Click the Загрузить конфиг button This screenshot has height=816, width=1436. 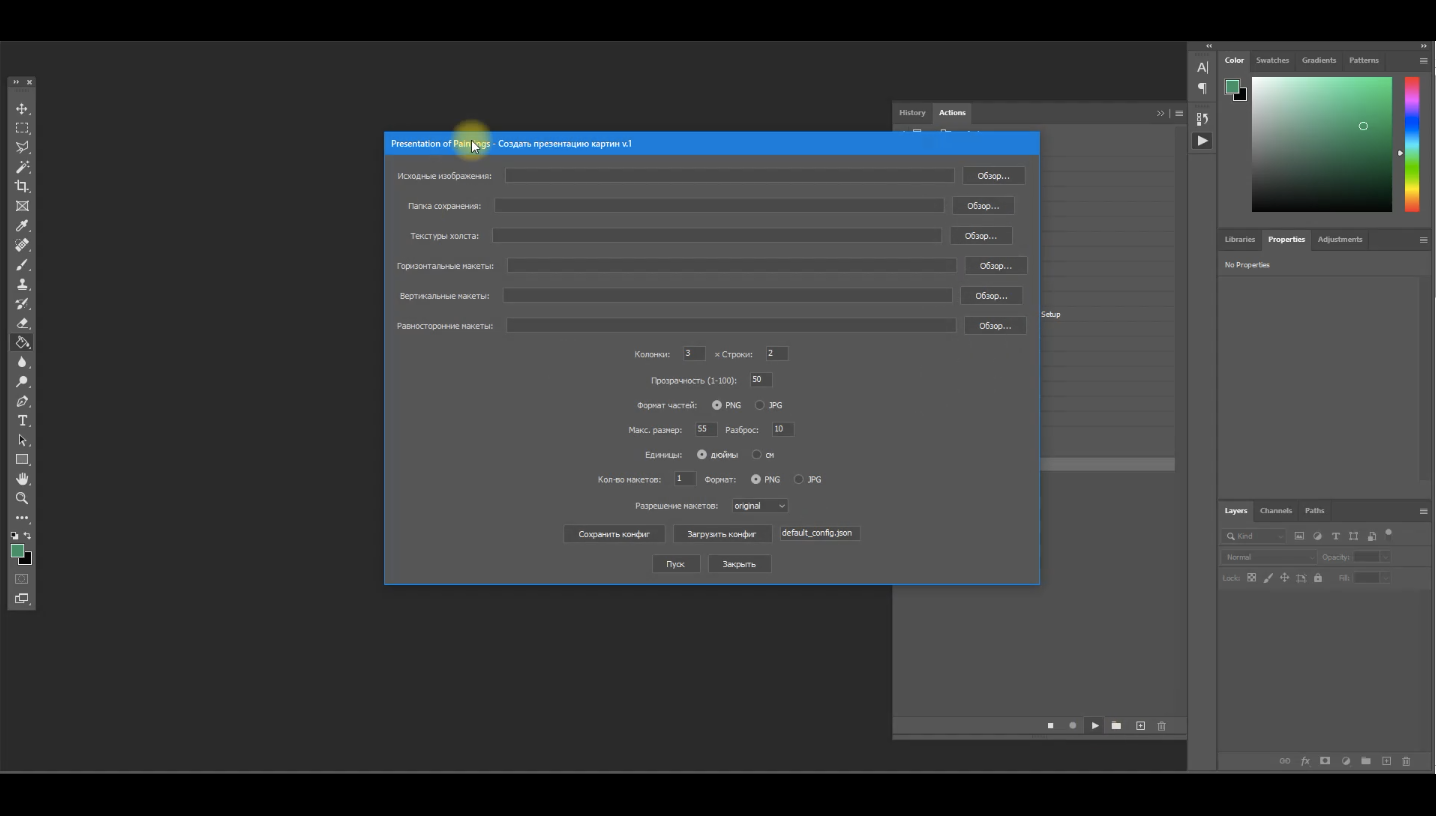click(x=722, y=534)
